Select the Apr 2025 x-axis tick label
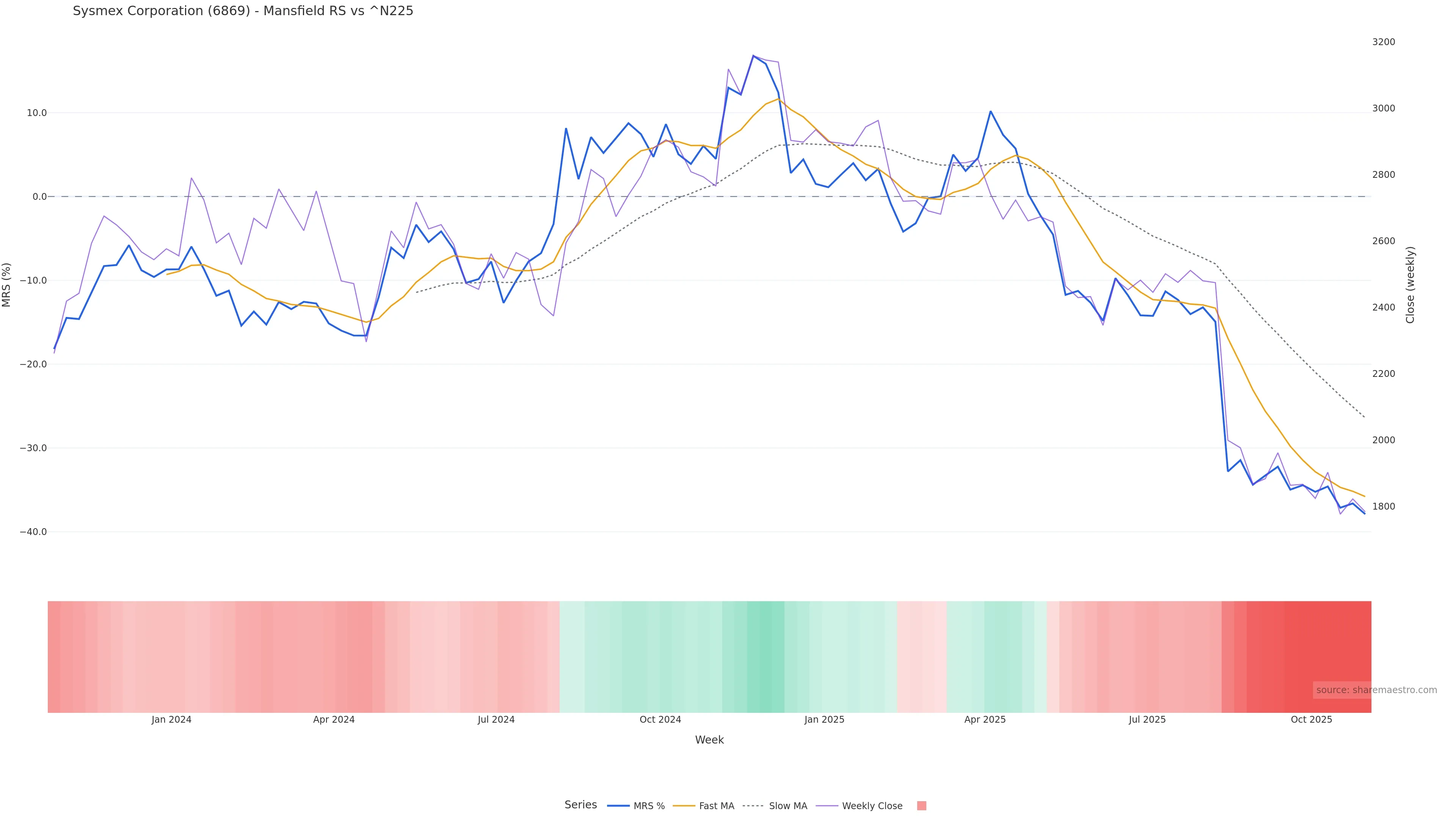 coord(985,720)
